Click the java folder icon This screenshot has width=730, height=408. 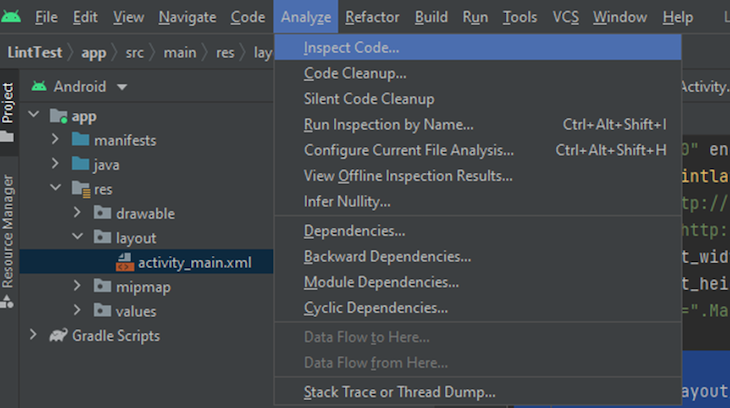tap(81, 164)
